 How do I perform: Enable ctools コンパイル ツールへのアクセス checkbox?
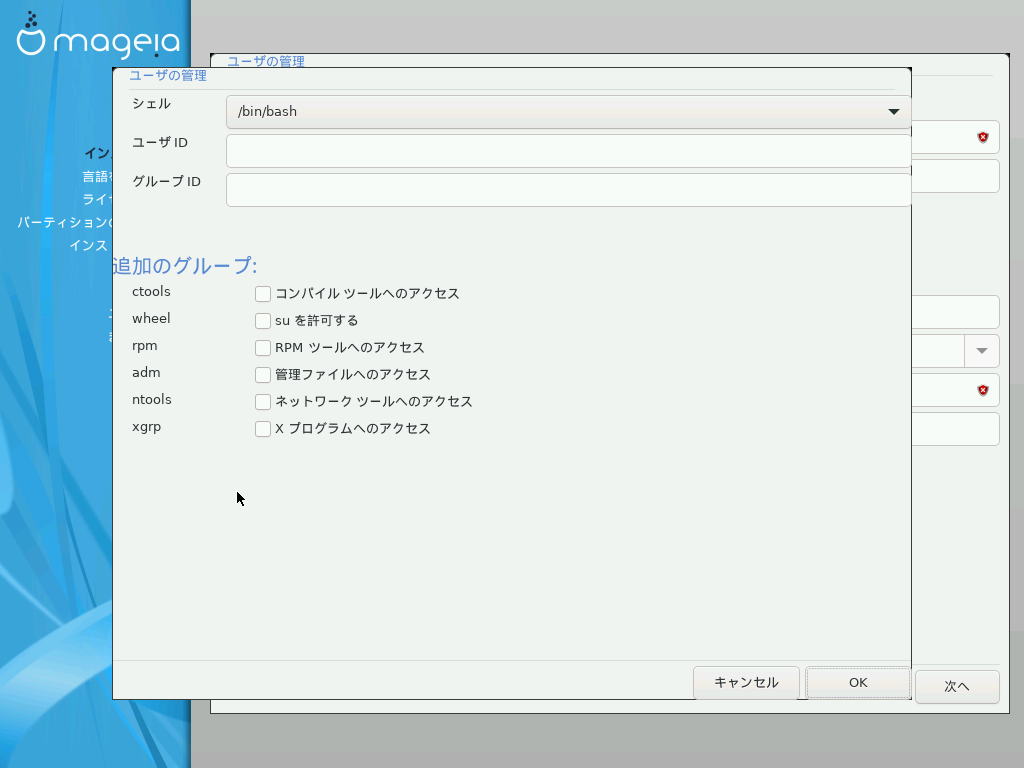[263, 294]
